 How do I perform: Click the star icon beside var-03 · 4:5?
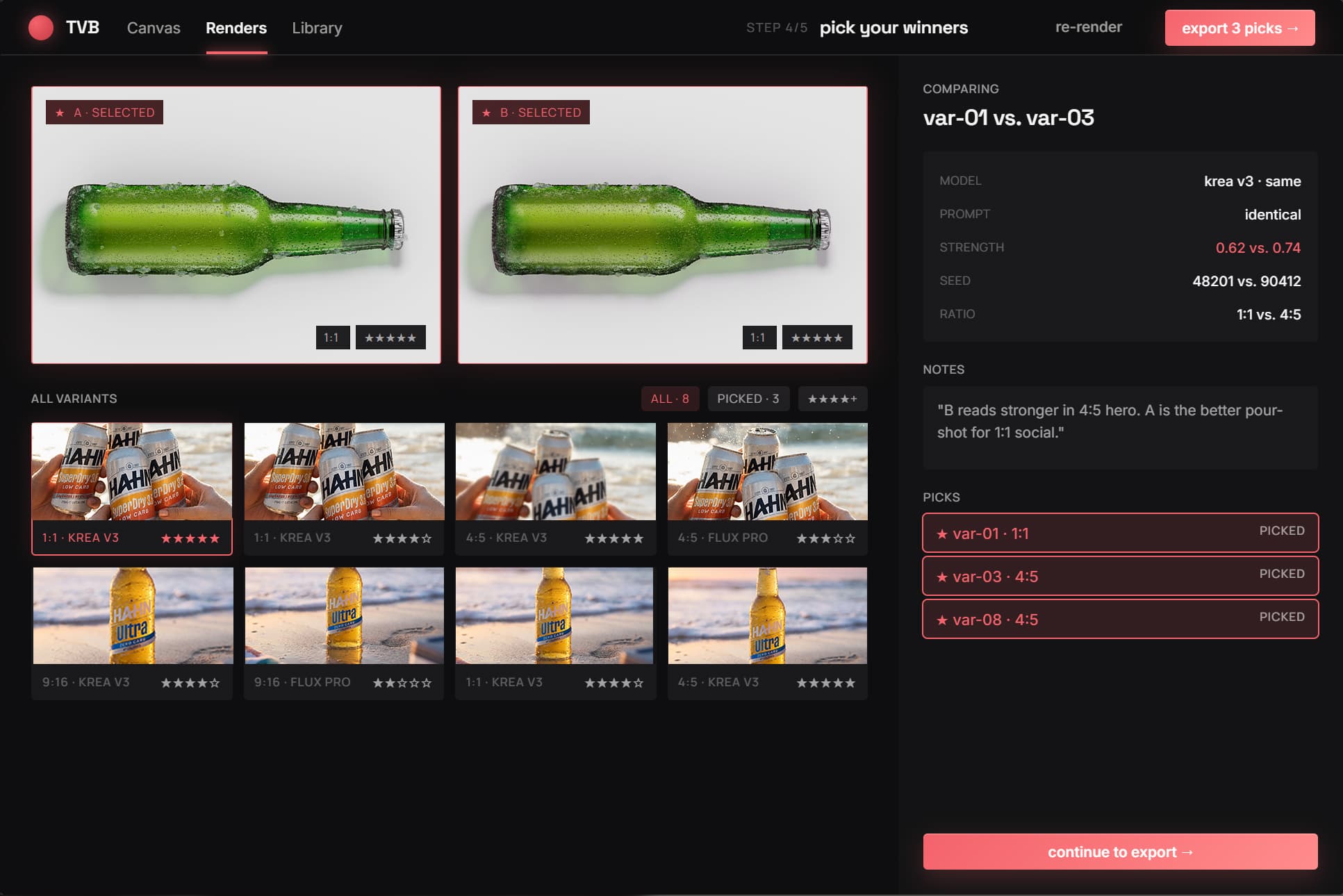942,576
